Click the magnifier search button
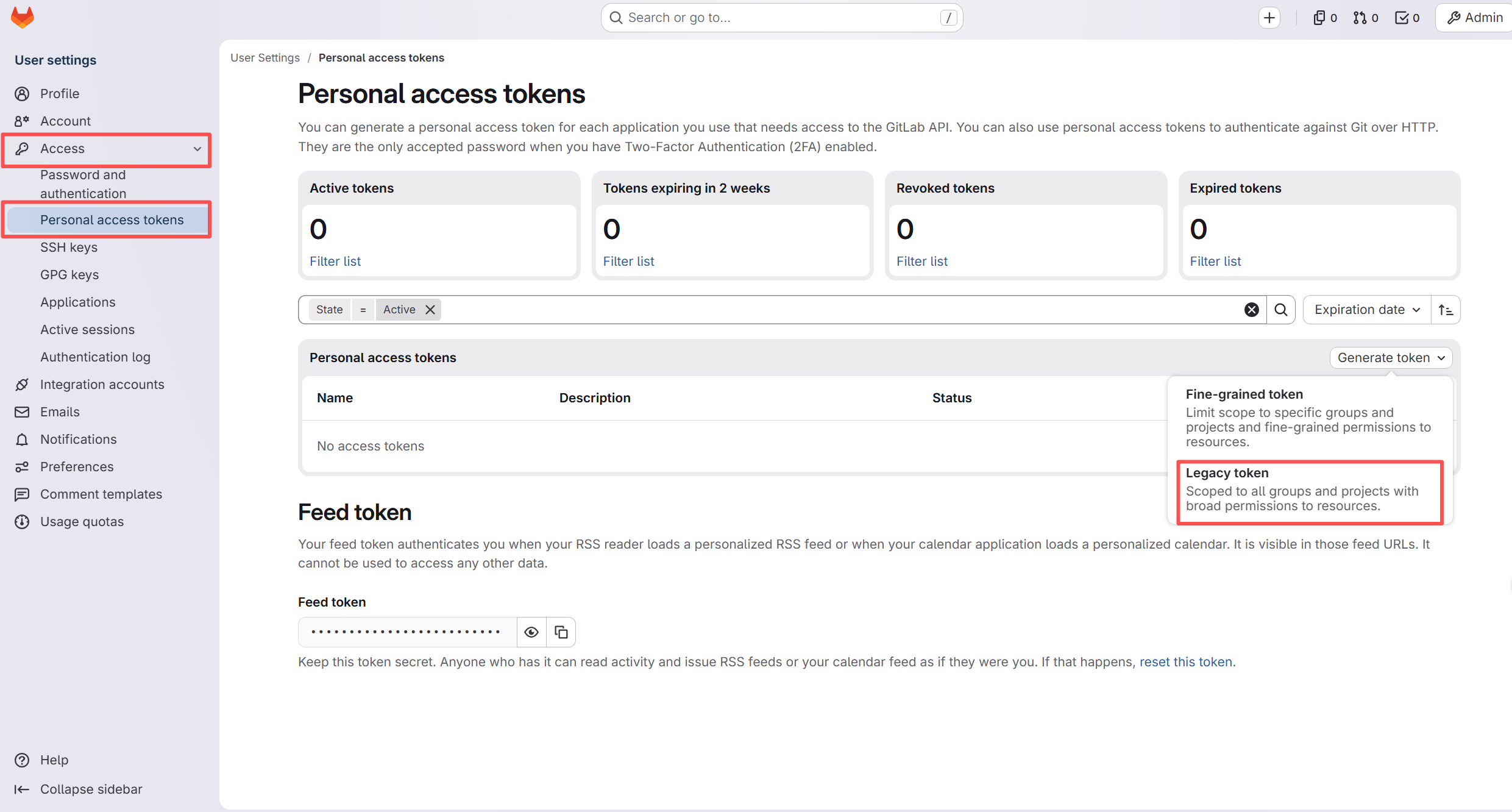The width and height of the screenshot is (1512, 812). click(x=1281, y=310)
